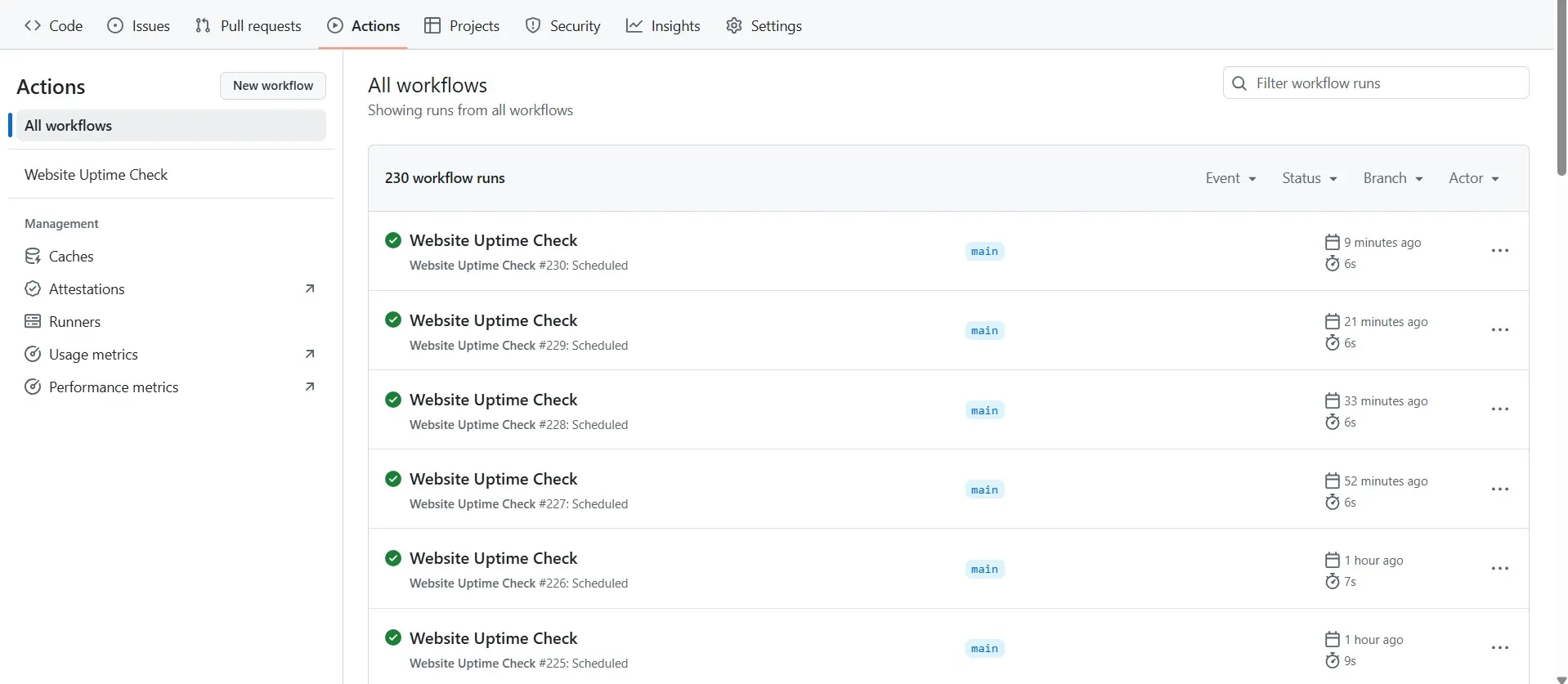Click main branch label on run #228
1568x684 pixels.
(x=984, y=411)
